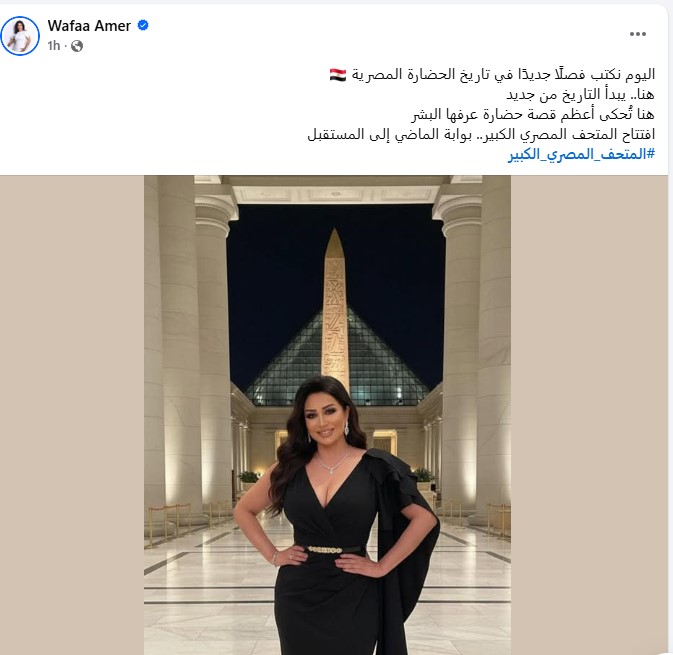This screenshot has width=673, height=655.
Task: Click the obelisk in the photo
Action: pyautogui.click(x=335, y=309)
